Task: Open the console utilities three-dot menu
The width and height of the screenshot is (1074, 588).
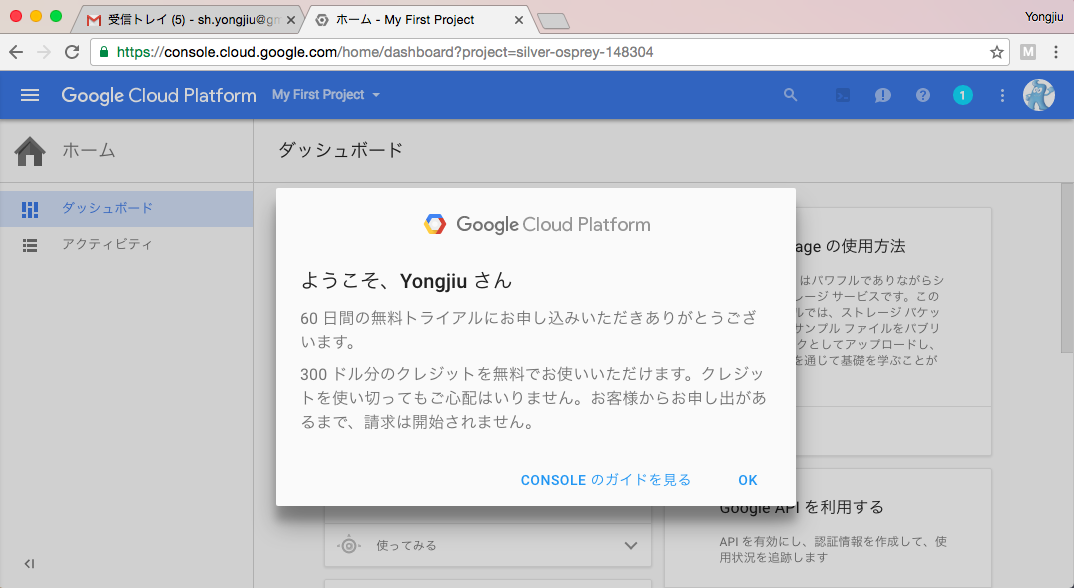Action: (x=1002, y=95)
